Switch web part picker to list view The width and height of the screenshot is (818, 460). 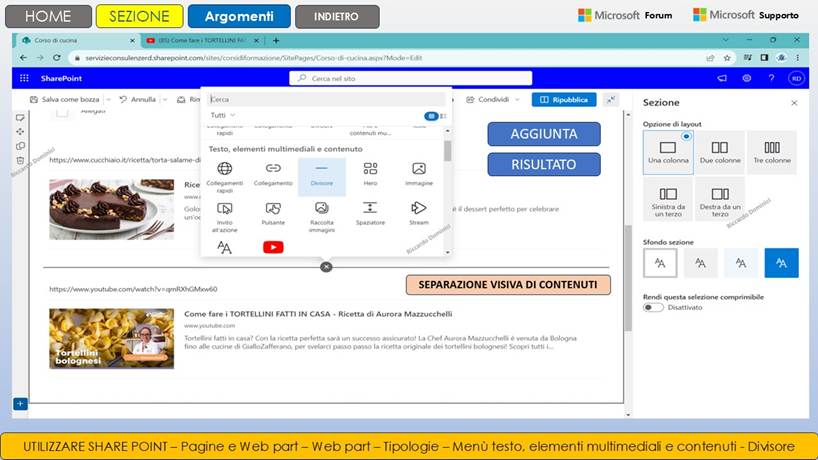pos(443,116)
